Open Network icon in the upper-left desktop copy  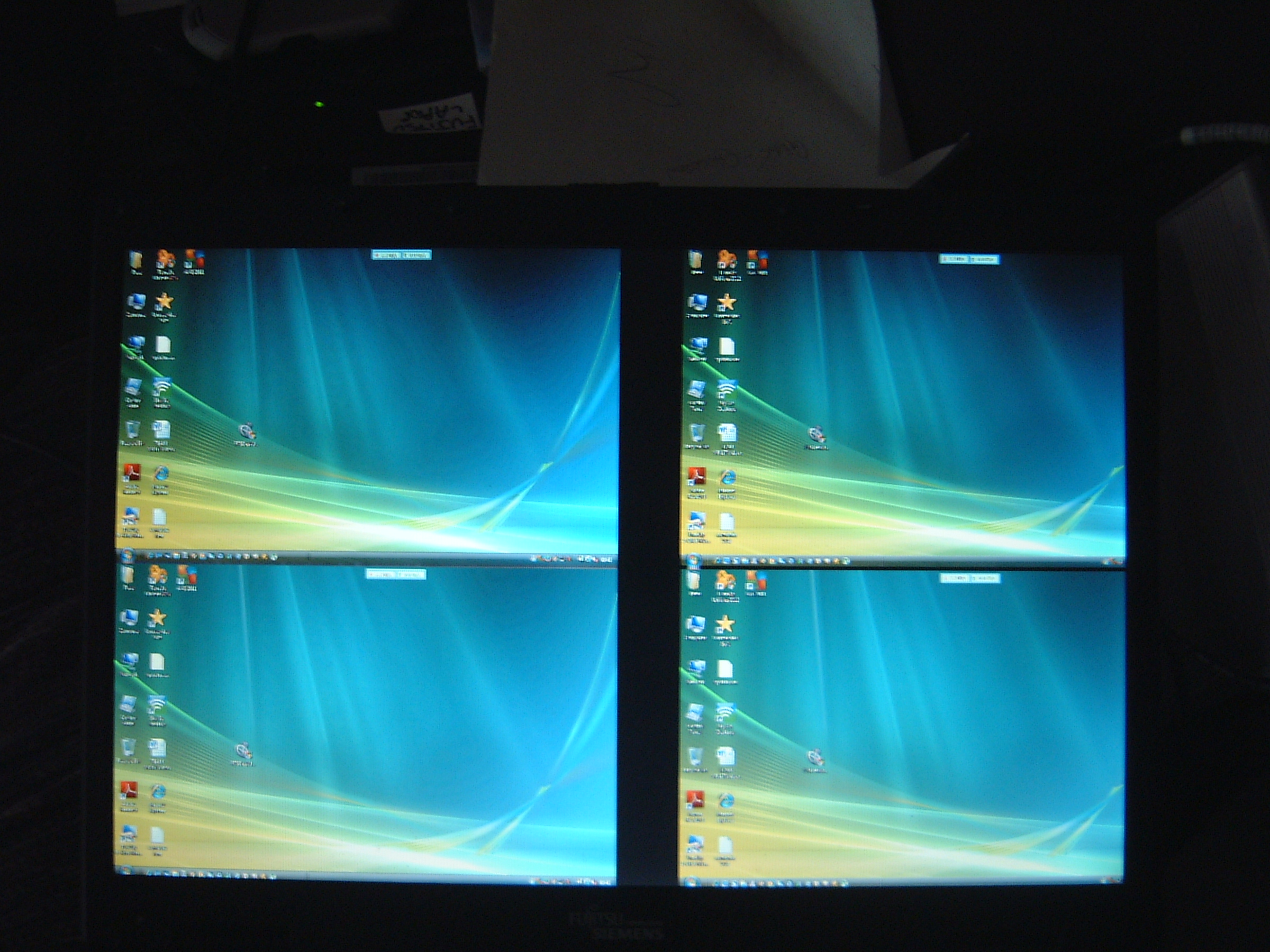click(135, 345)
